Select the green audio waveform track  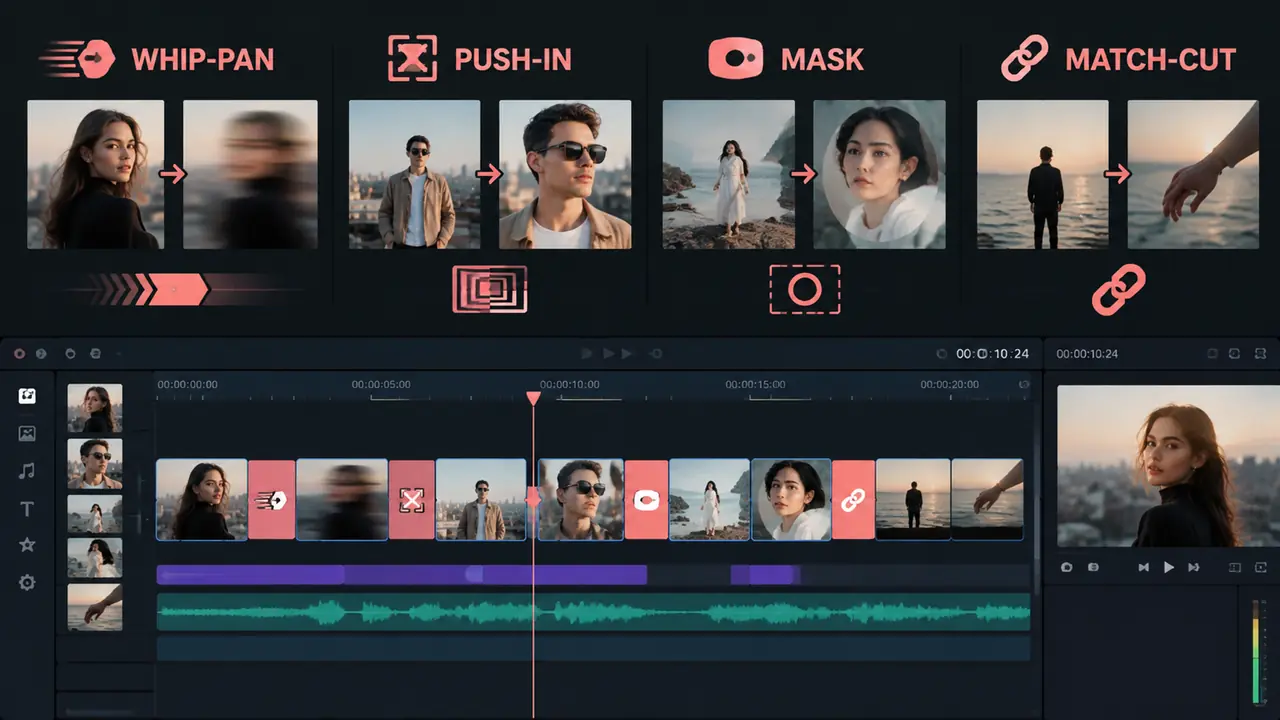click(x=593, y=612)
